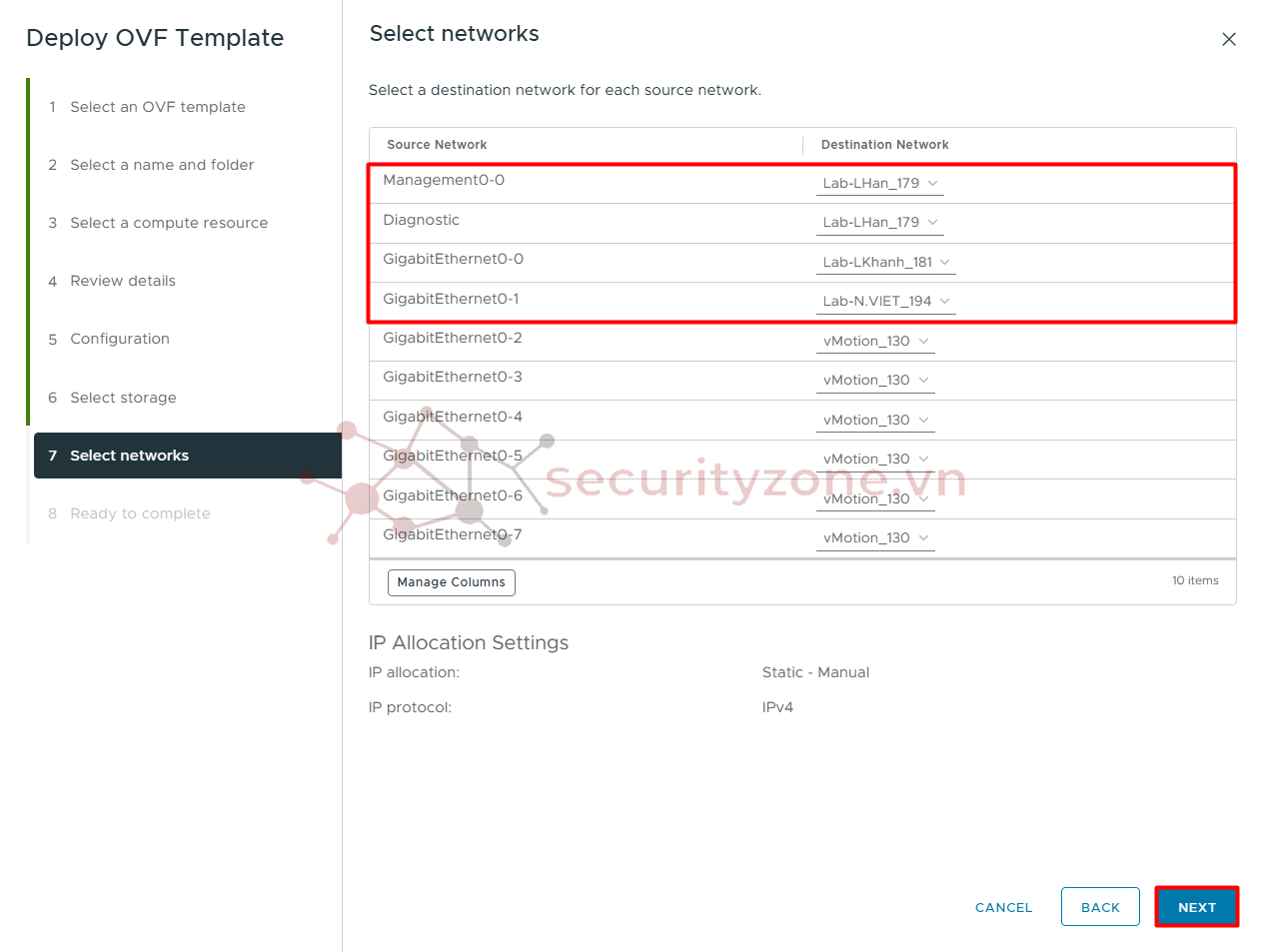Screen dimensions: 1264x952
Task: Cancel the OVF deployment wizard
Action: pos(1003,907)
